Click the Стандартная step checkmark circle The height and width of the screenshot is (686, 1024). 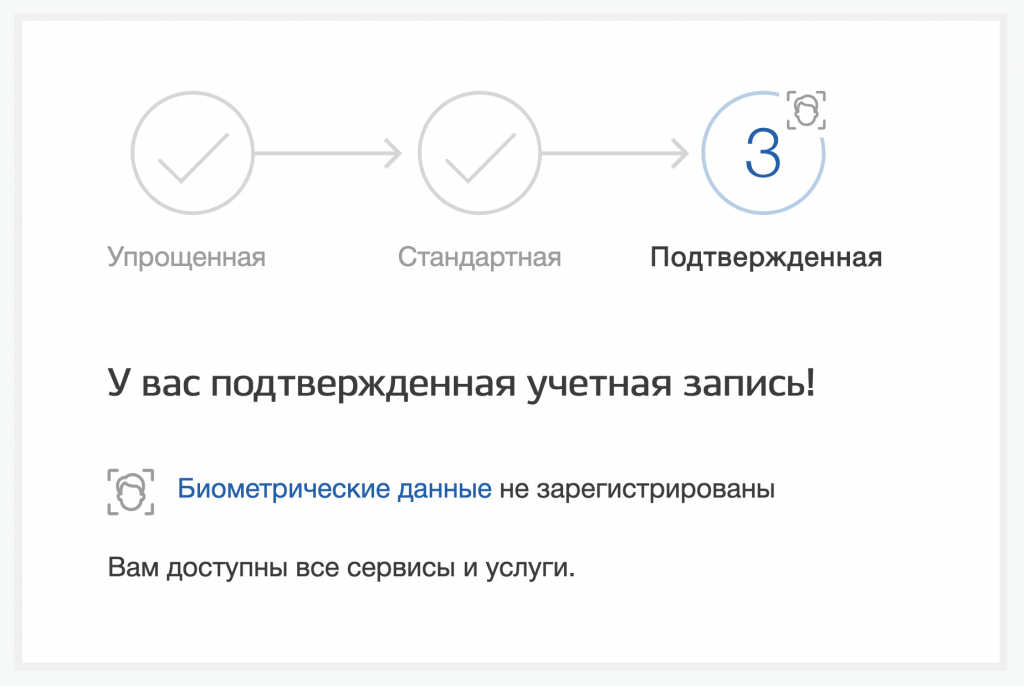[479, 153]
